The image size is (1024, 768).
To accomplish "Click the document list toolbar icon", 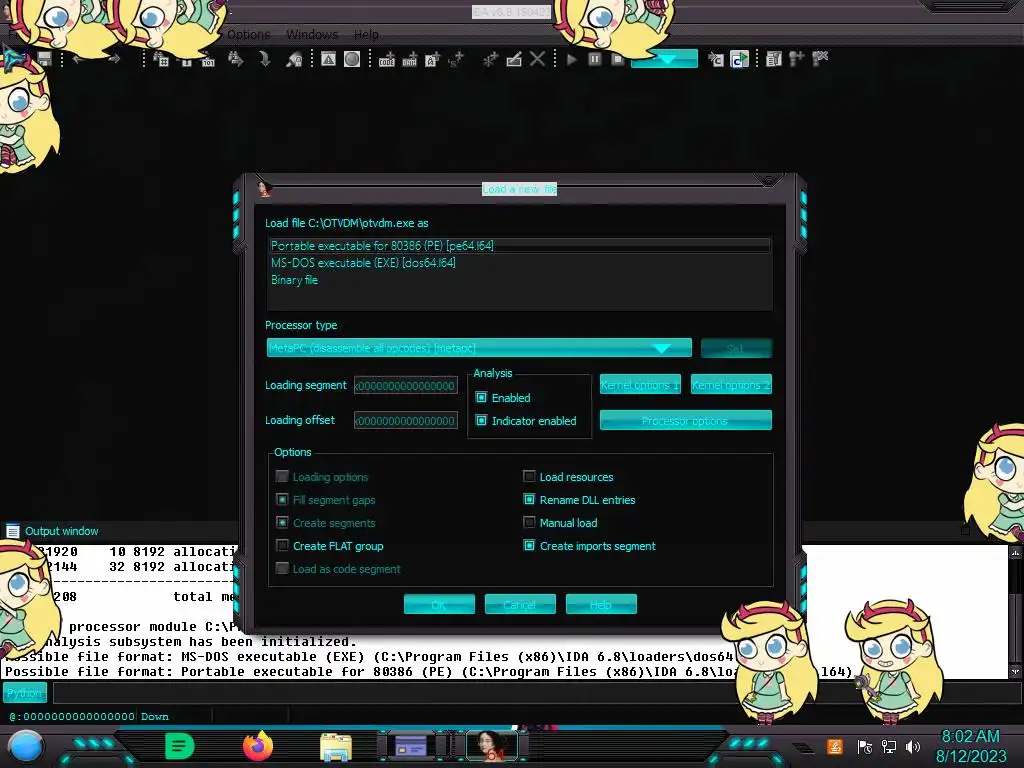I will coord(774,59).
